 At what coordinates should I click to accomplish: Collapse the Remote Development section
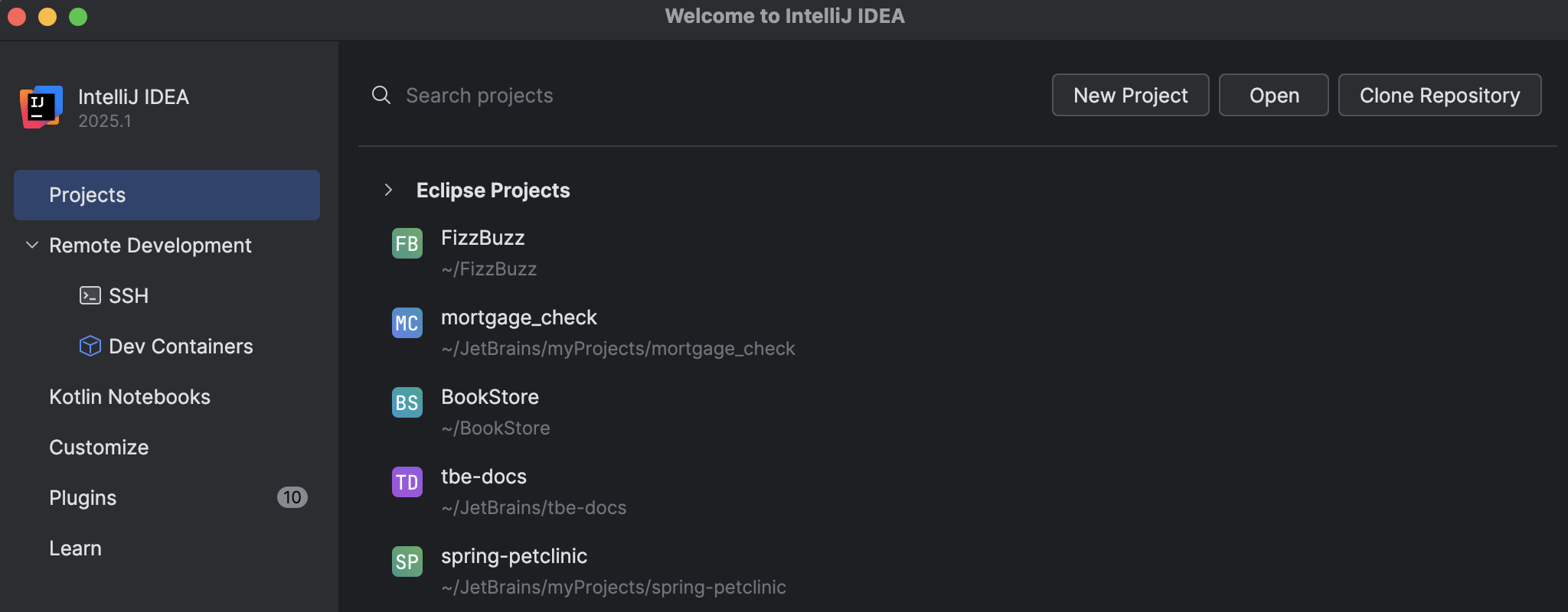pyautogui.click(x=32, y=245)
